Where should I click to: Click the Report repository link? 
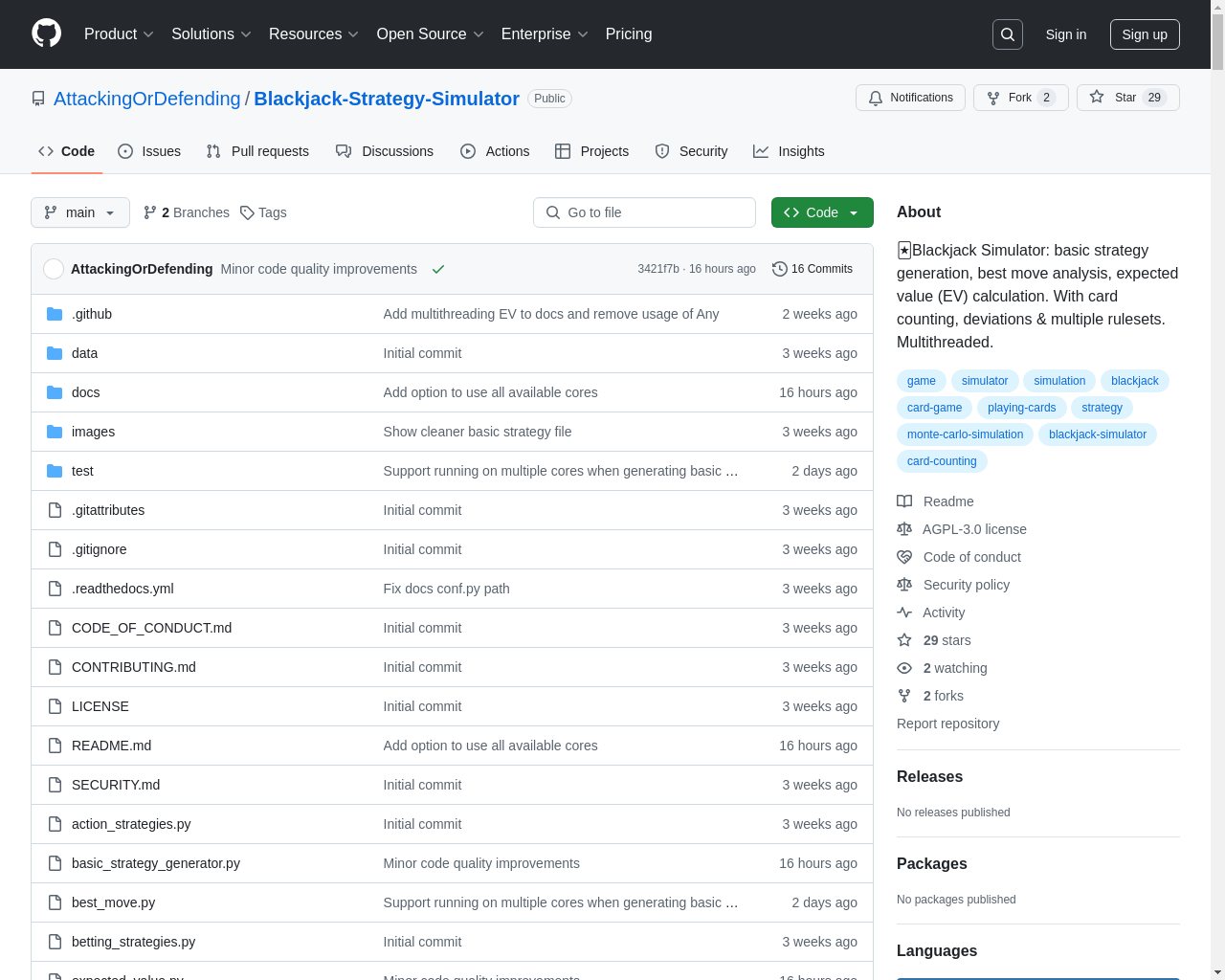[947, 724]
